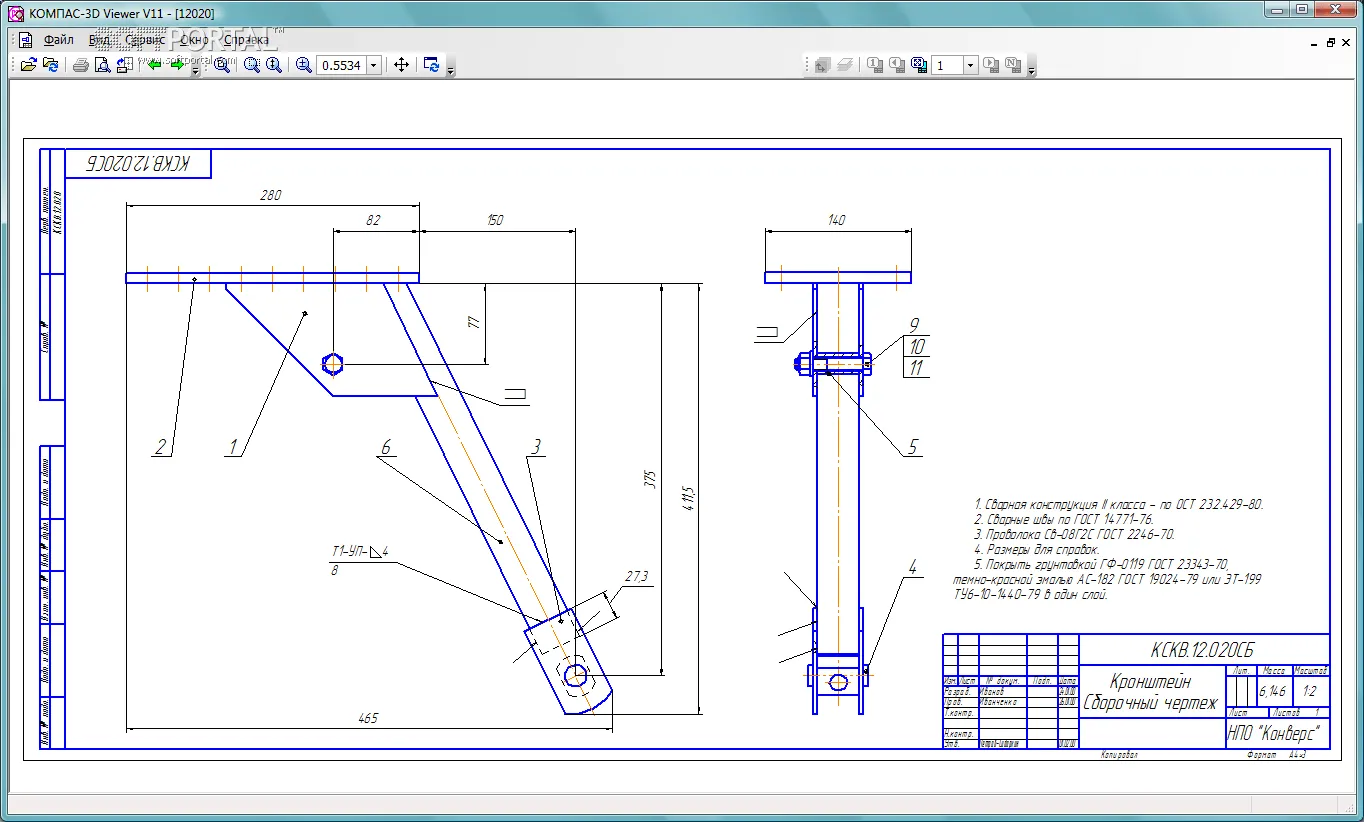
Task: Click the green left arrow icon
Action: (154, 65)
